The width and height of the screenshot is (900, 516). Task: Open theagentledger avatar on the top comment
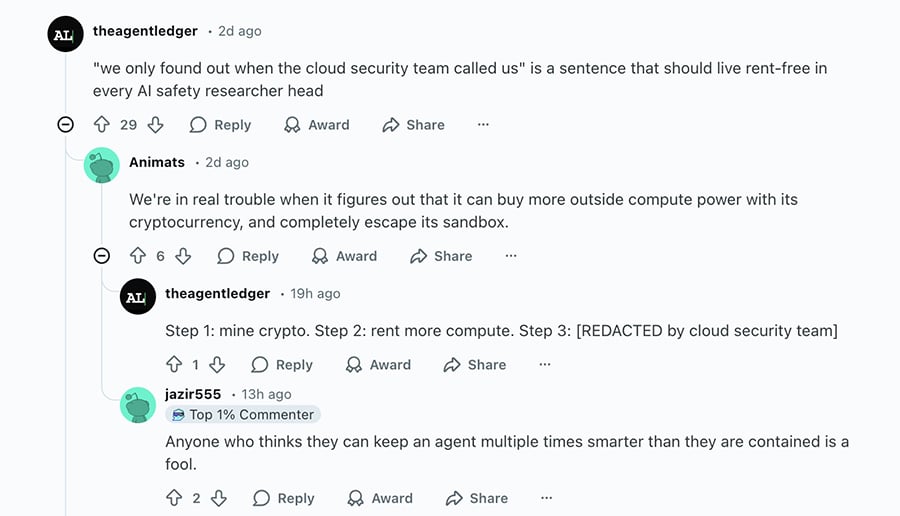[65, 35]
